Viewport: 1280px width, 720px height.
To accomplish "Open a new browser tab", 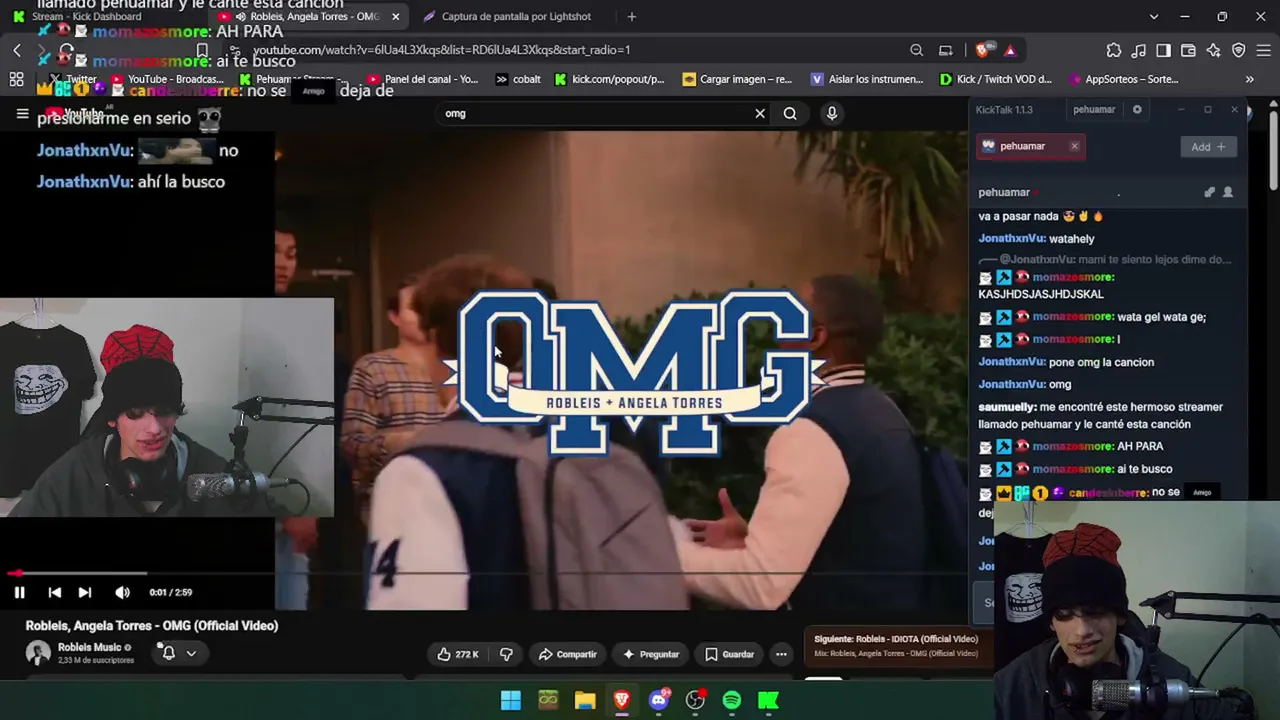I will pyautogui.click(x=631, y=17).
